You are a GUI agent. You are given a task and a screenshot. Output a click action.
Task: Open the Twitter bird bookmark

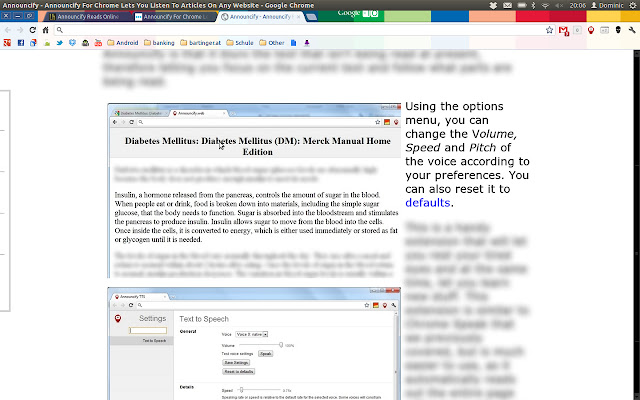[x=60, y=42]
